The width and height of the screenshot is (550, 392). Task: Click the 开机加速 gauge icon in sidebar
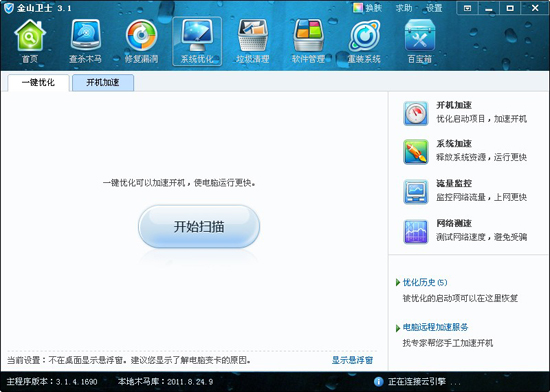click(x=416, y=113)
